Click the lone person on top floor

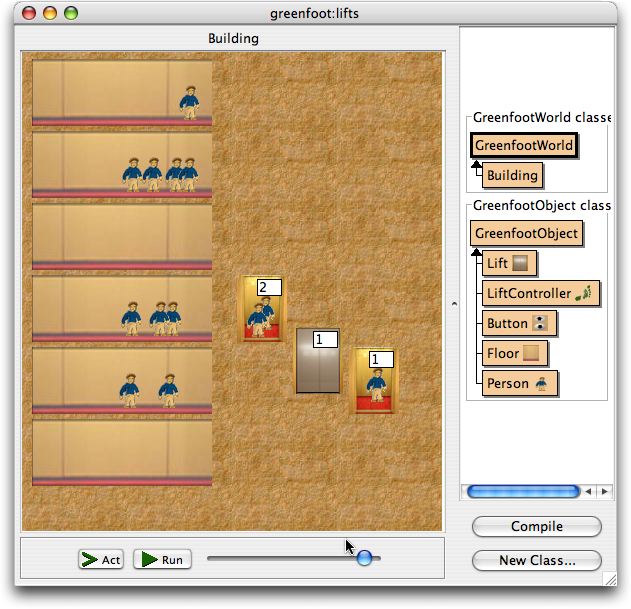(189, 103)
